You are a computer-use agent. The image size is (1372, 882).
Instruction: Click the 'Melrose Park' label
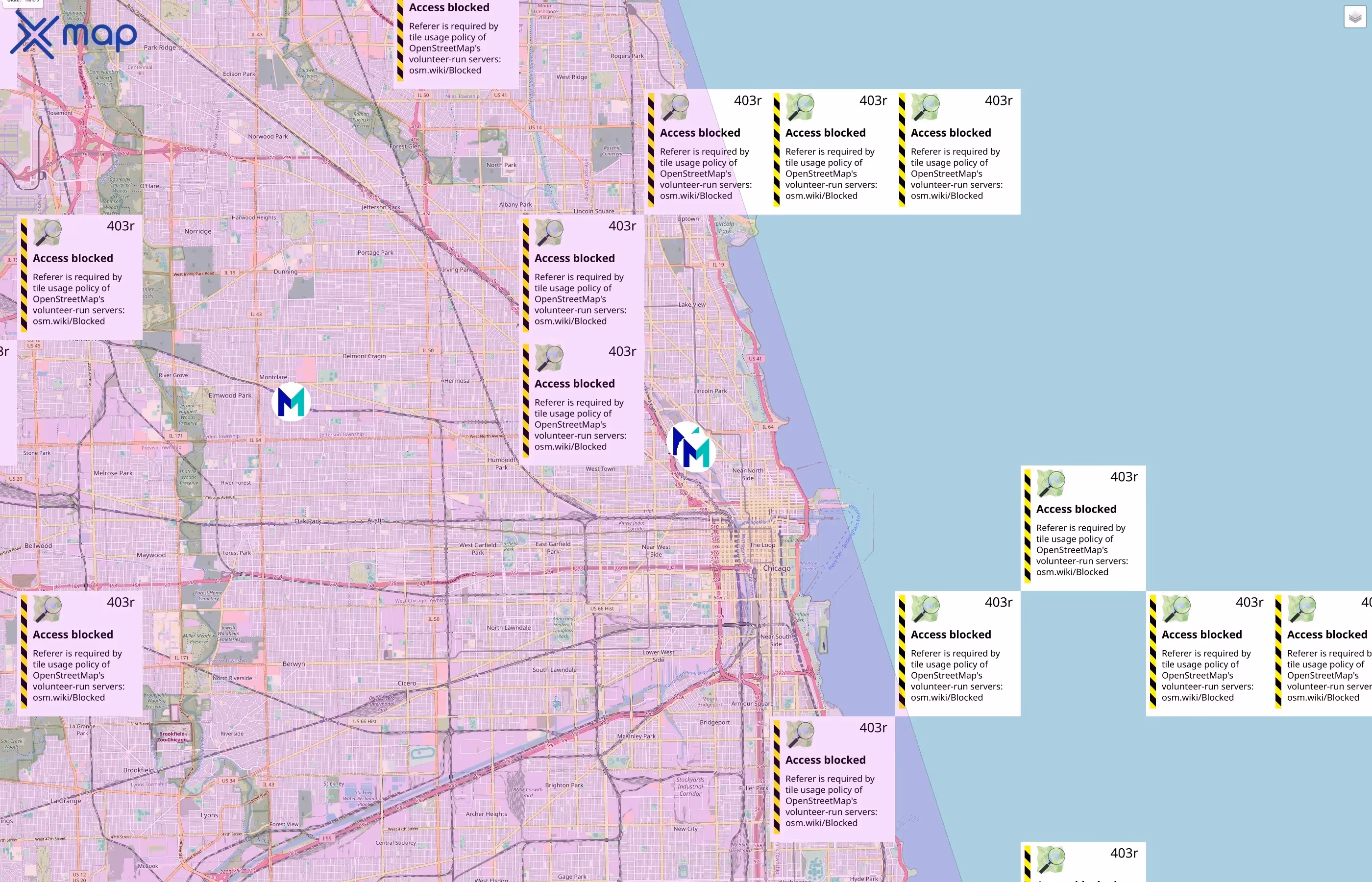113,473
